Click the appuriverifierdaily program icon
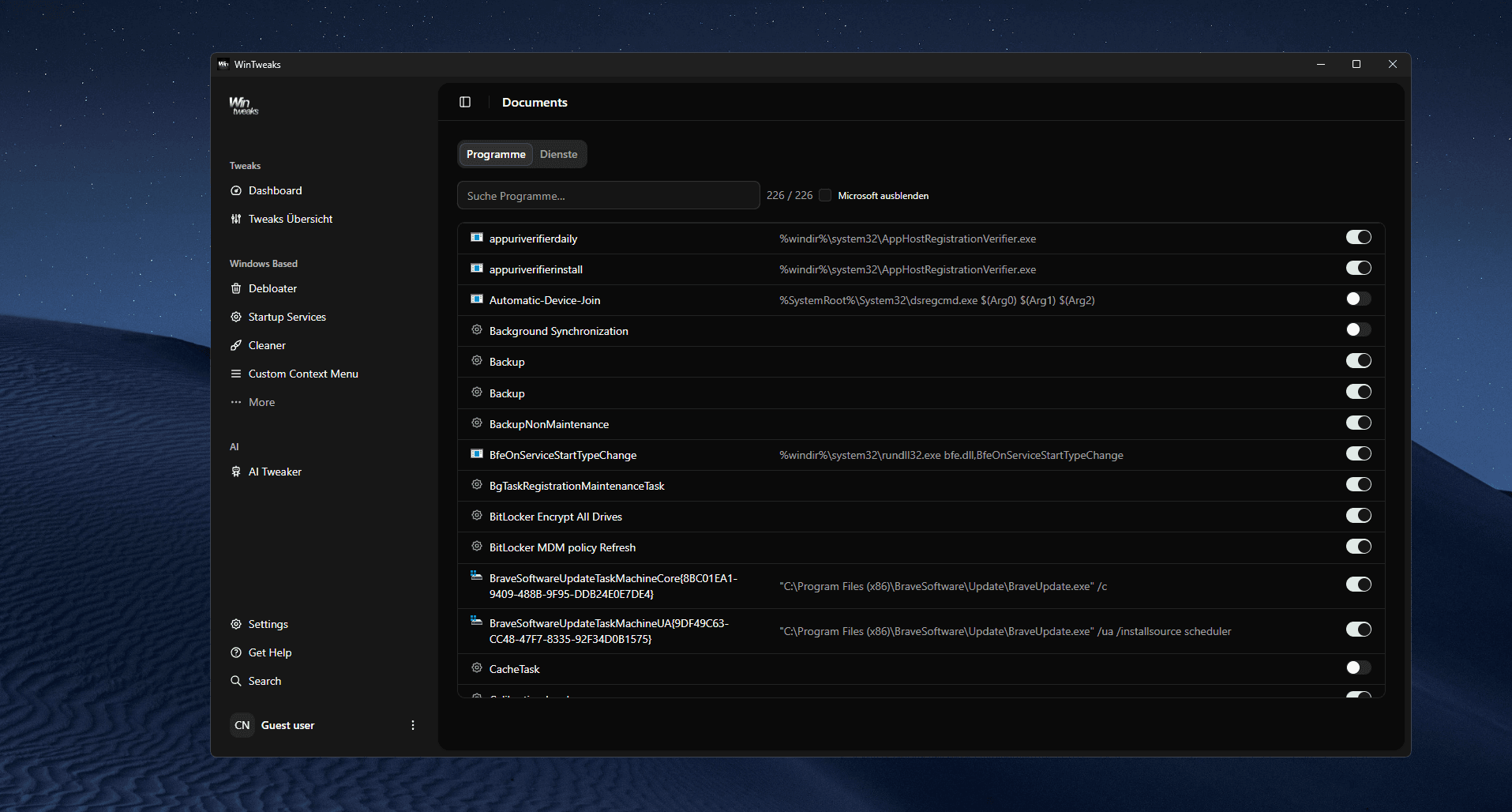The image size is (1512, 812). tap(477, 237)
